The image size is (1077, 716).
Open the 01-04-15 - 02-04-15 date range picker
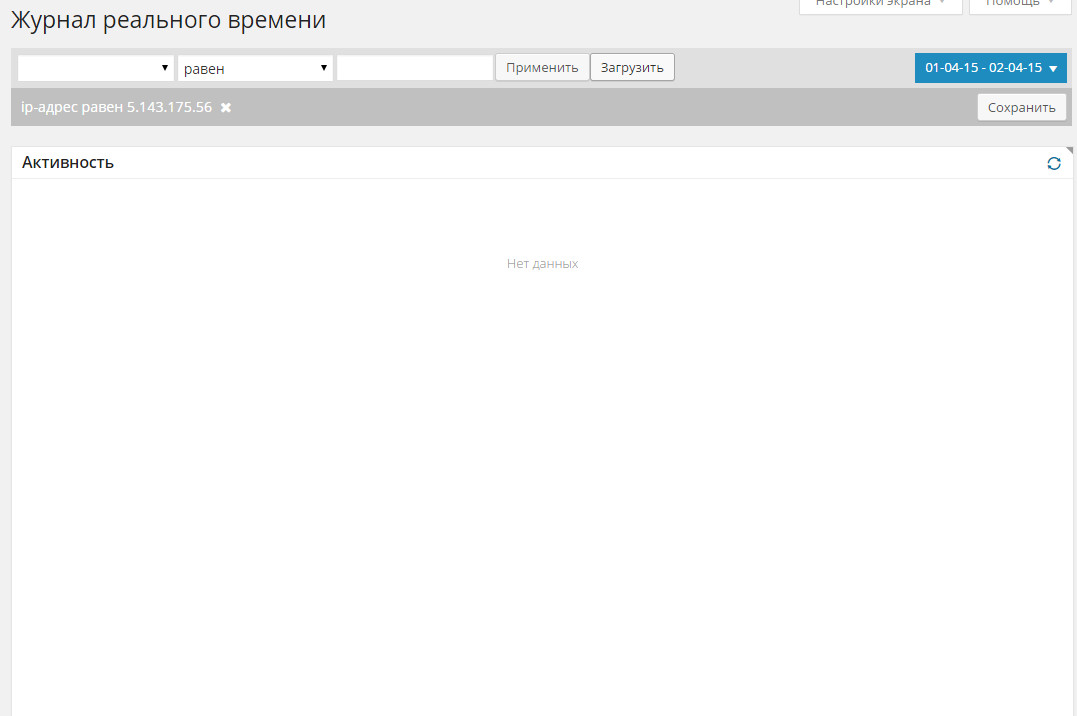pos(990,68)
